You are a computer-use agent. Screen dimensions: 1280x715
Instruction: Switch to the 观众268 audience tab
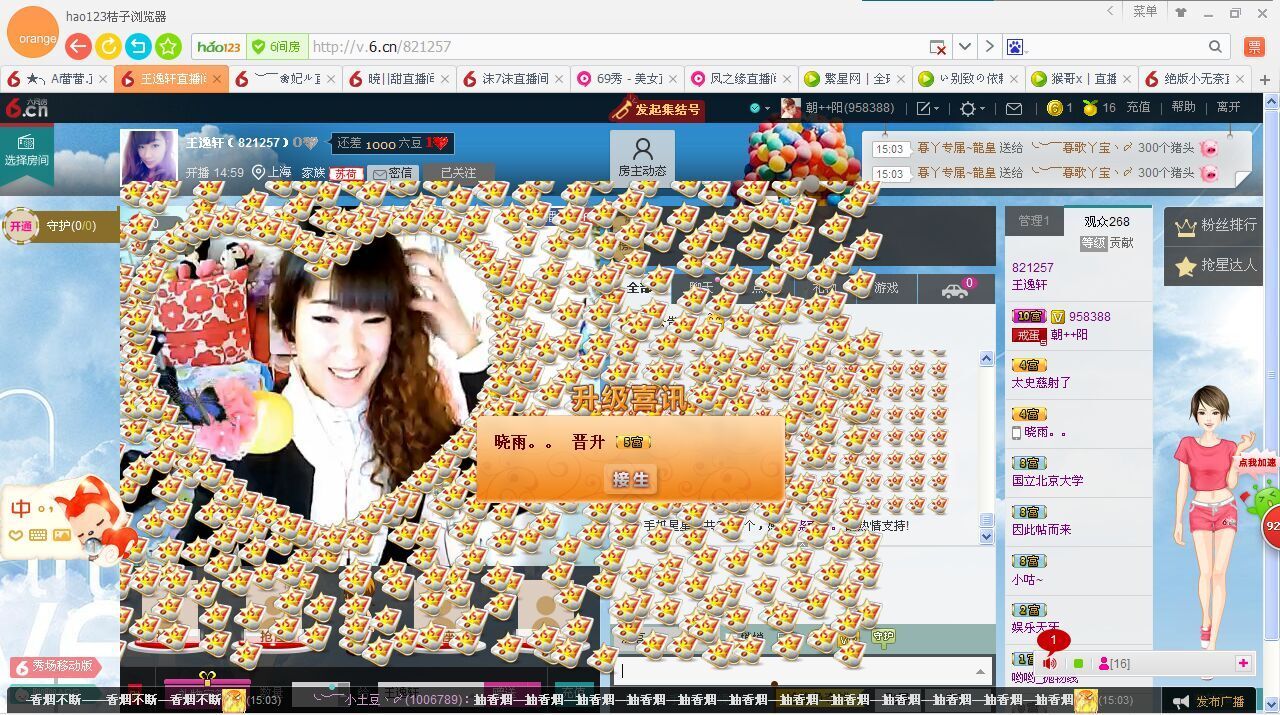coord(1107,221)
